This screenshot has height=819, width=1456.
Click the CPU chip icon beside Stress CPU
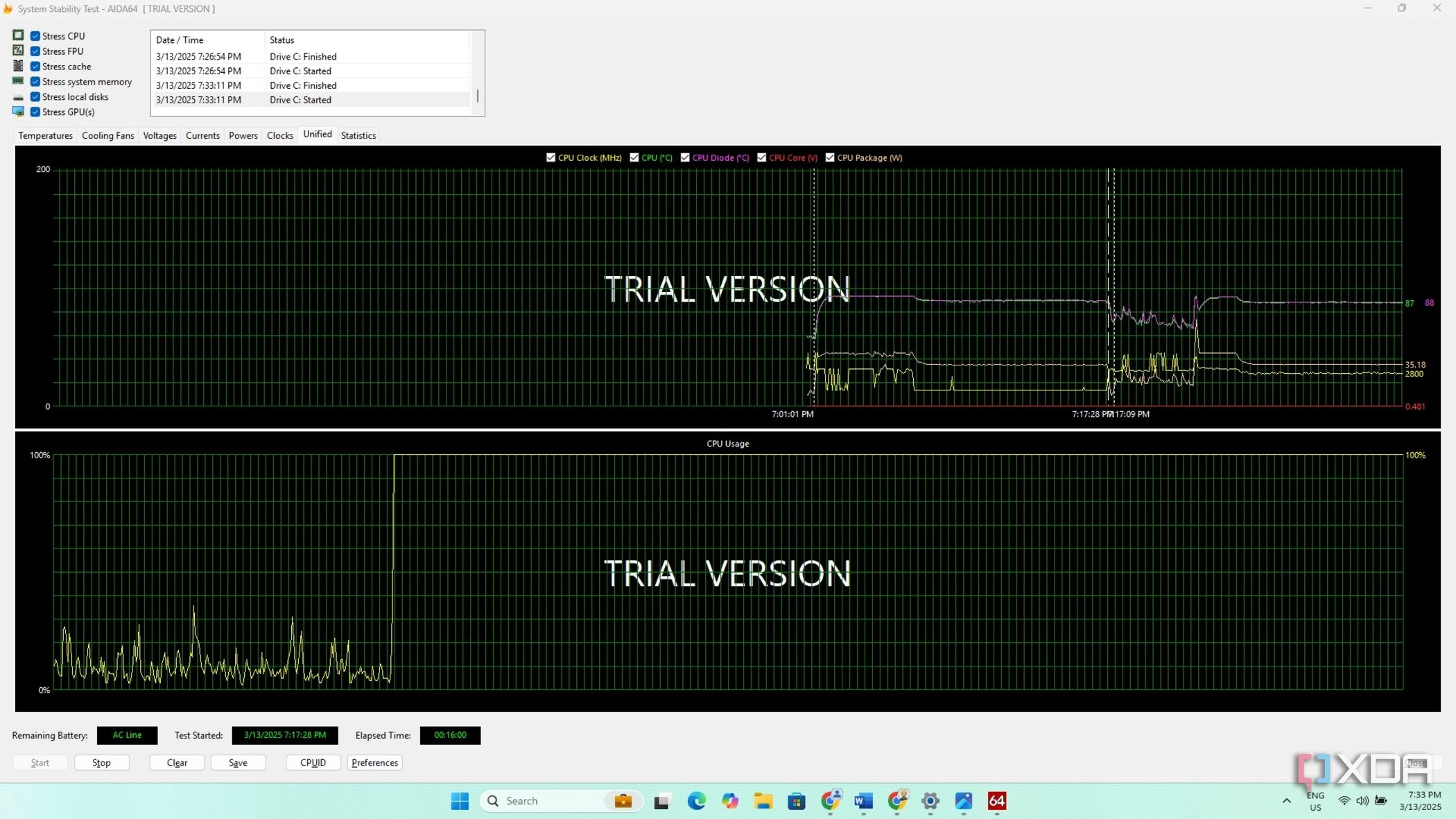click(18, 35)
